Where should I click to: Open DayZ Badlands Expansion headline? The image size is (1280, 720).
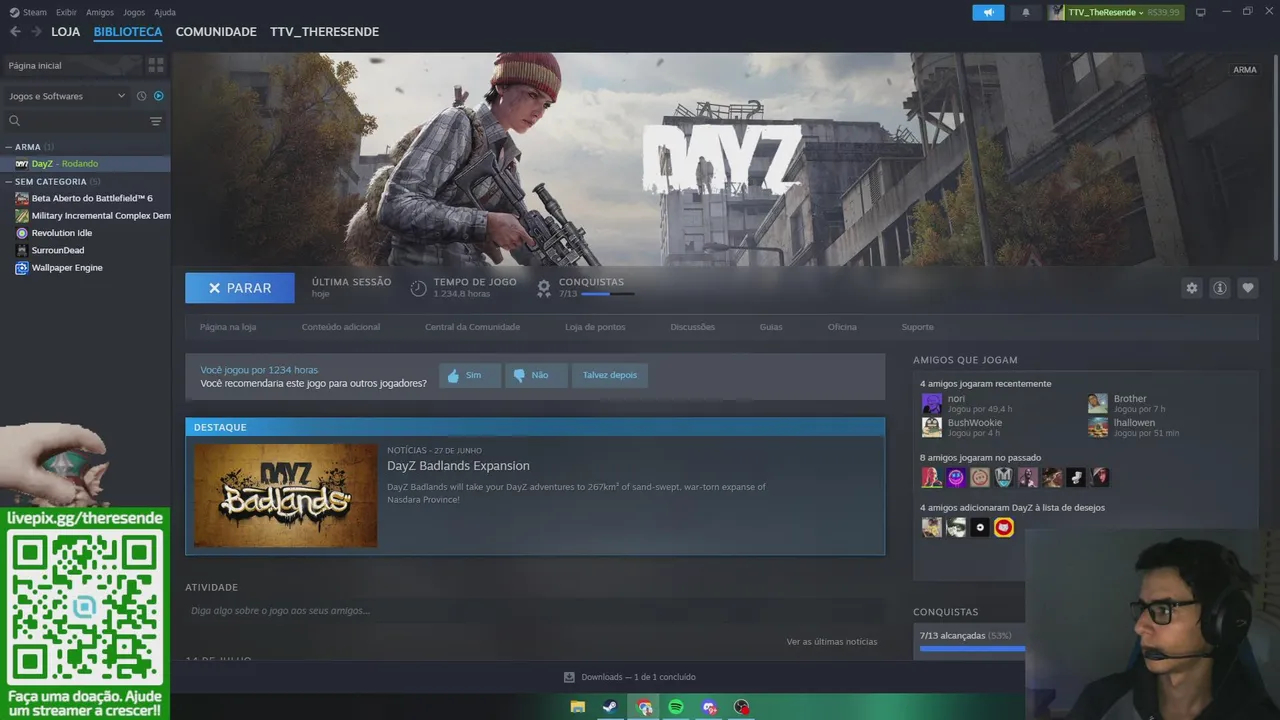(x=458, y=466)
